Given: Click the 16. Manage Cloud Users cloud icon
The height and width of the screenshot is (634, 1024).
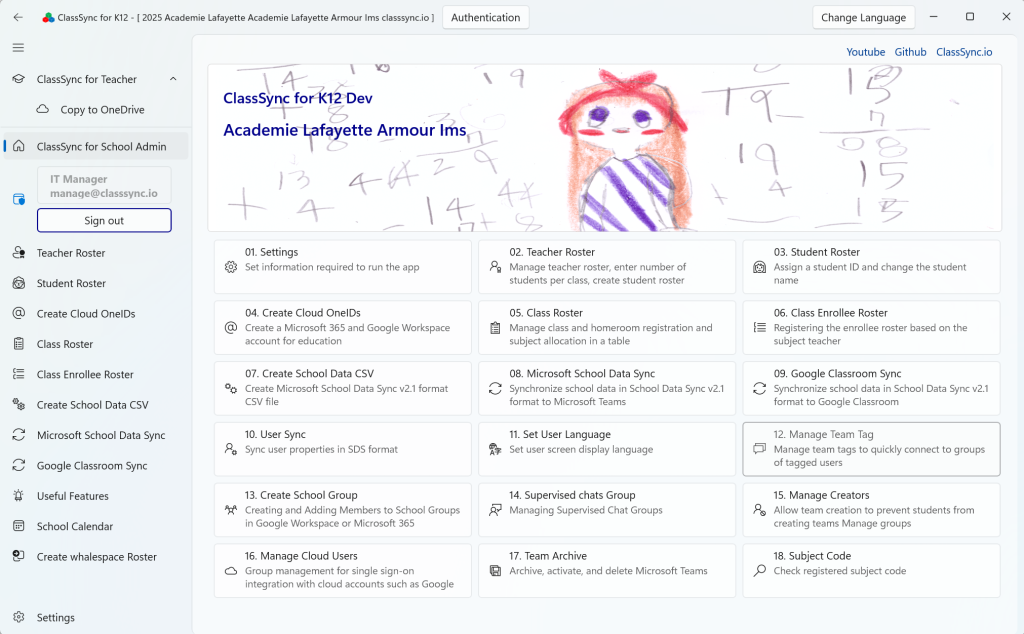Looking at the screenshot, I should (231, 571).
